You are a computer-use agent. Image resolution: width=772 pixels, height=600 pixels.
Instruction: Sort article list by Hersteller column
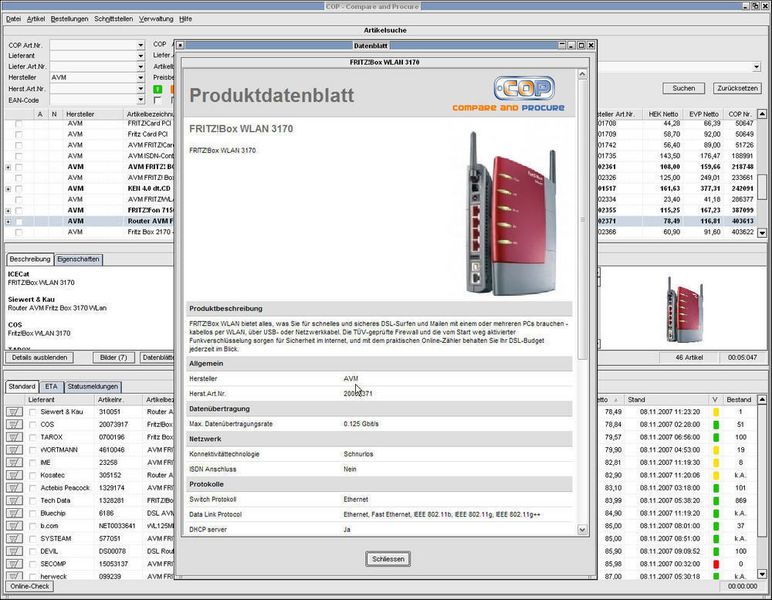click(x=80, y=114)
